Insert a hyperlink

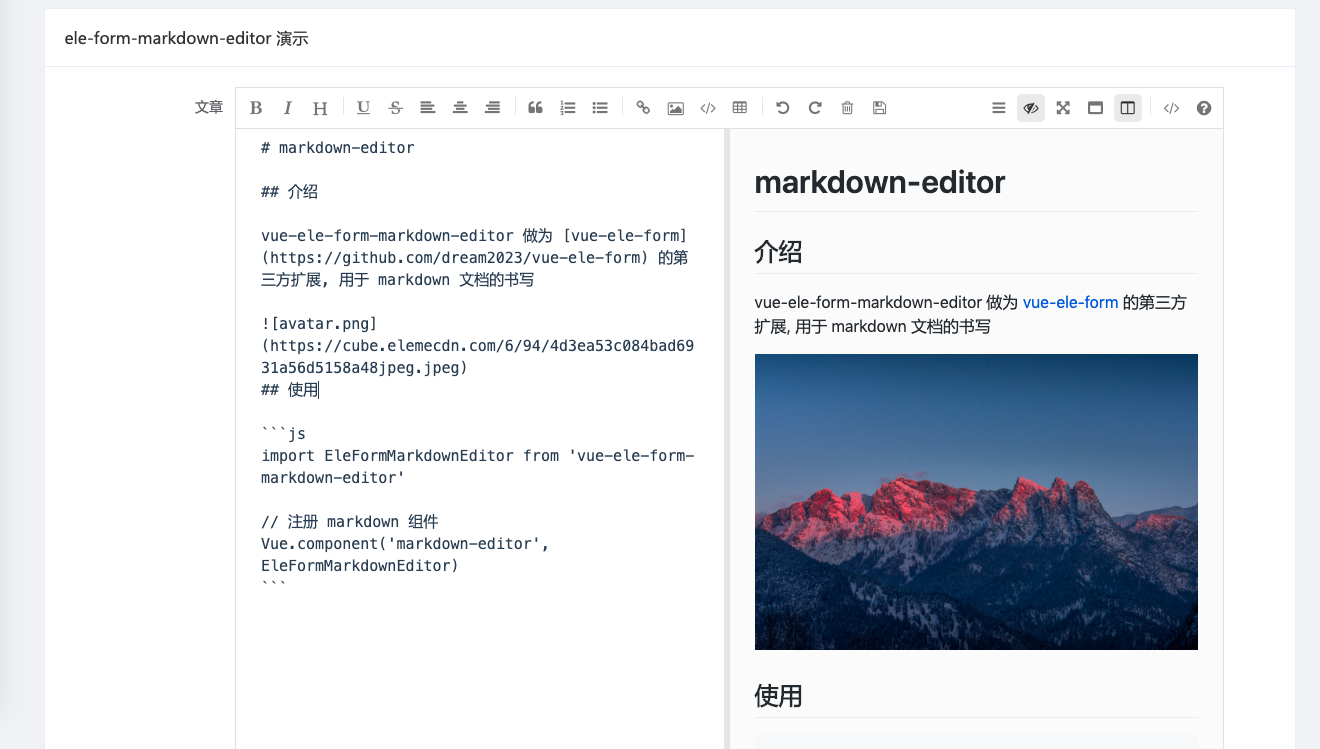coord(643,108)
